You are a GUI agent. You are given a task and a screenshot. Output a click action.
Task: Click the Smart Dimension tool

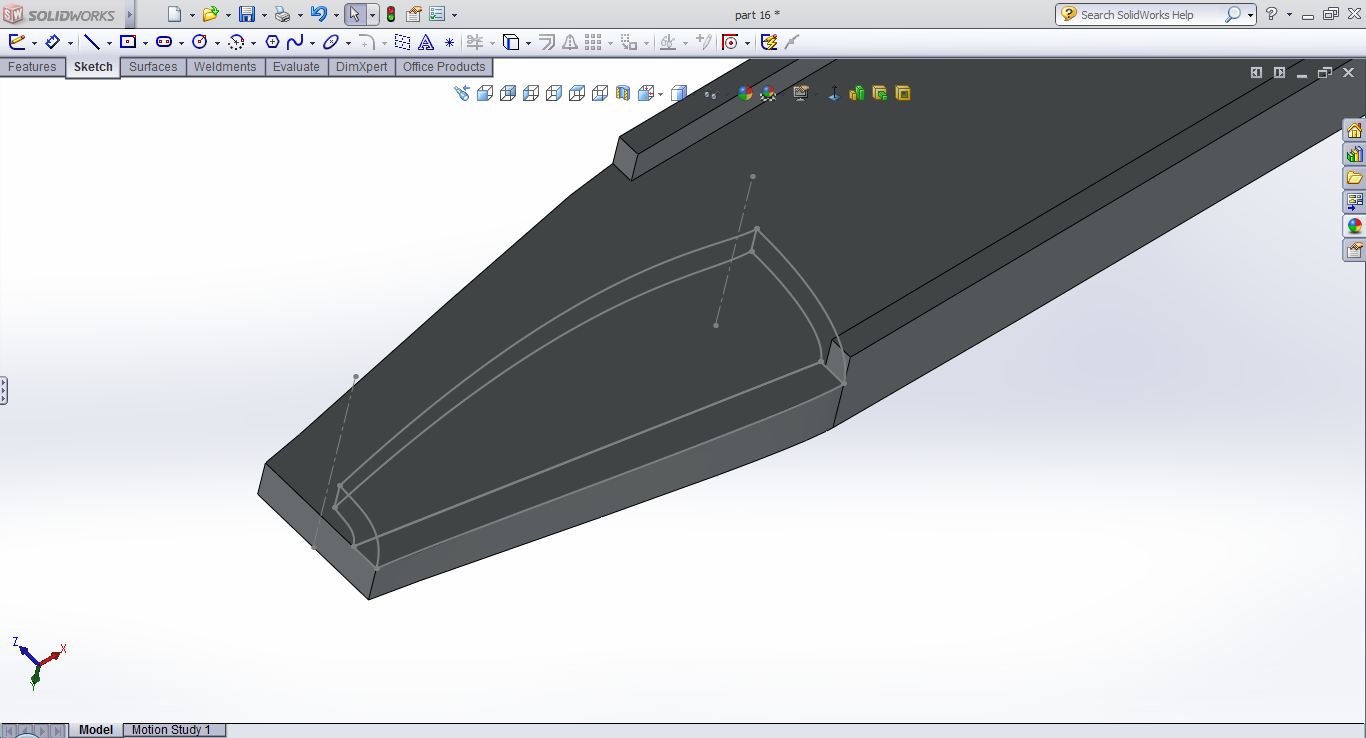51,42
